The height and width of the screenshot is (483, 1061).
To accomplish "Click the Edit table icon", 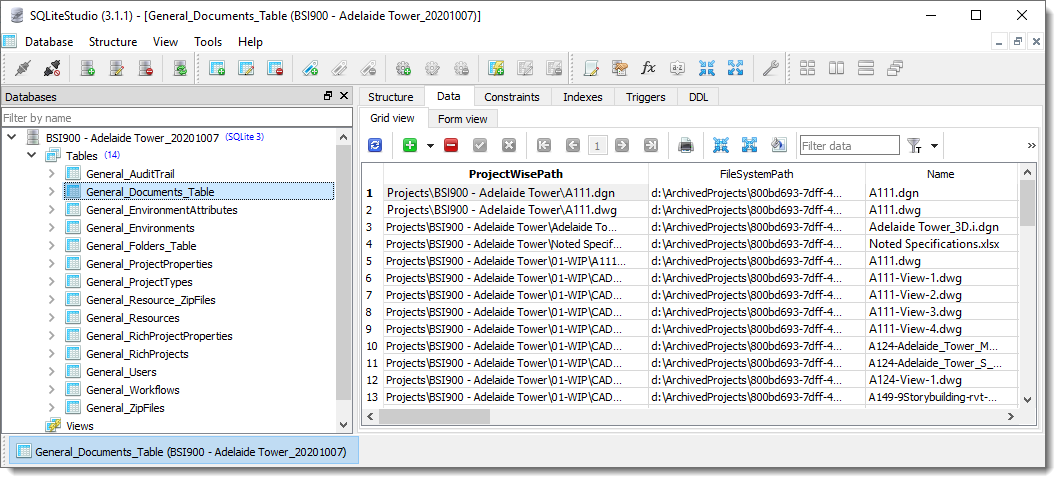I will click(246, 68).
